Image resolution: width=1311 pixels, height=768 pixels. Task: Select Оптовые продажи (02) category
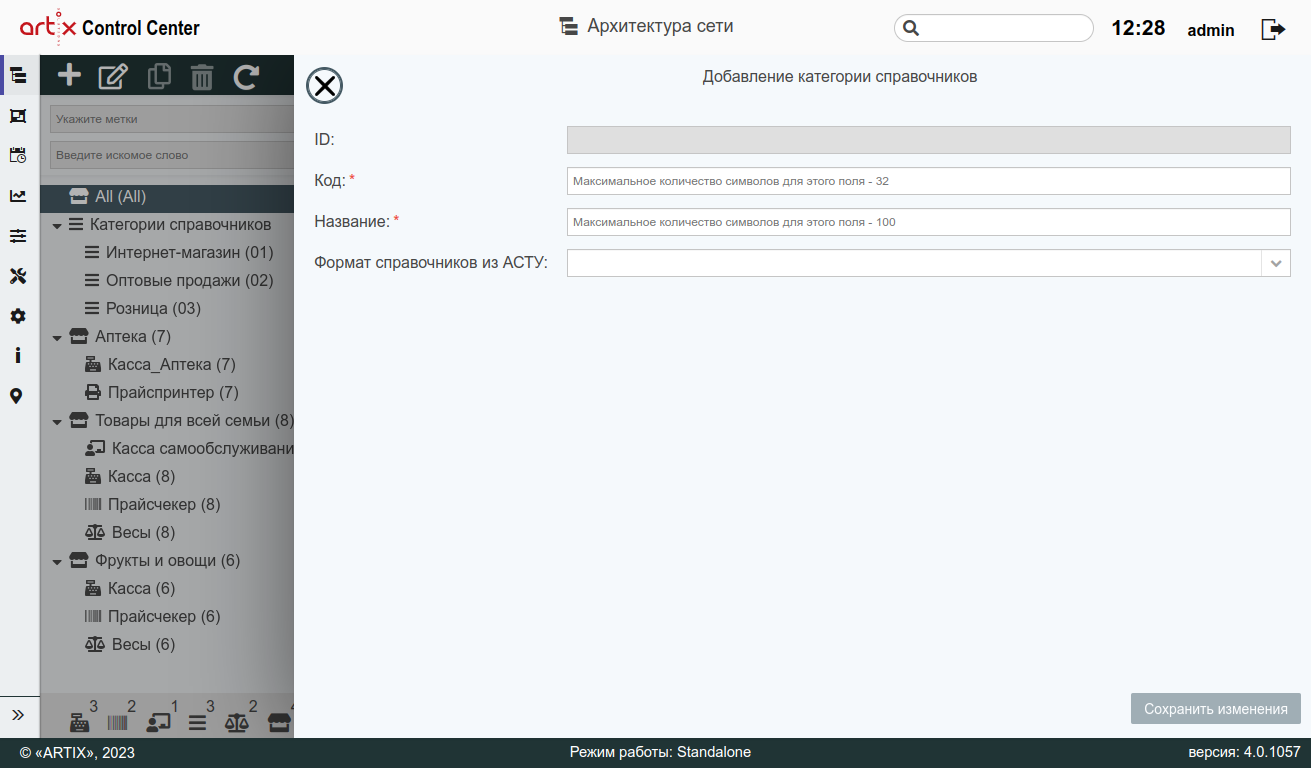coord(189,281)
